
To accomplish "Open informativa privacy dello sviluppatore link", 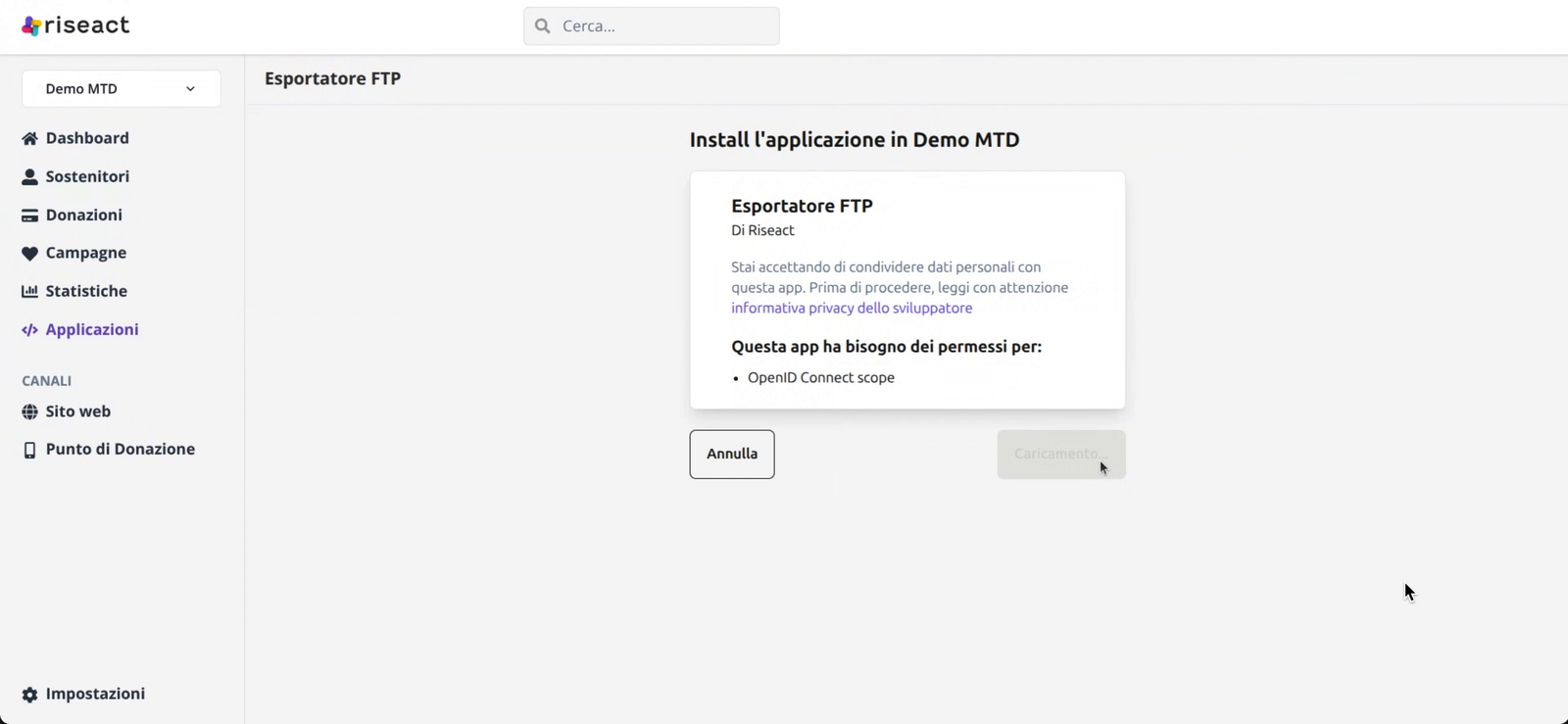I will (852, 308).
